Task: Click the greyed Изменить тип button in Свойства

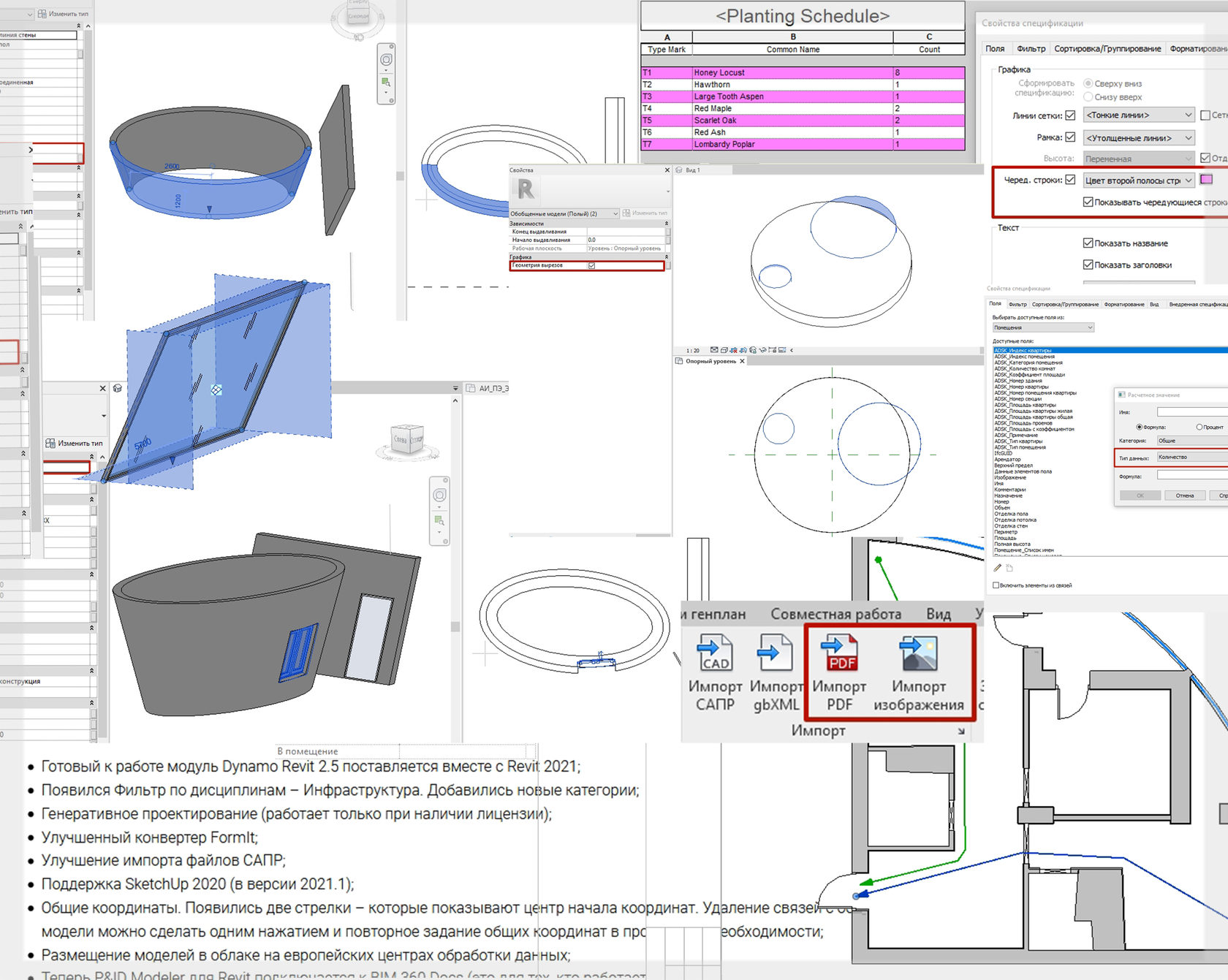Action: point(645,213)
